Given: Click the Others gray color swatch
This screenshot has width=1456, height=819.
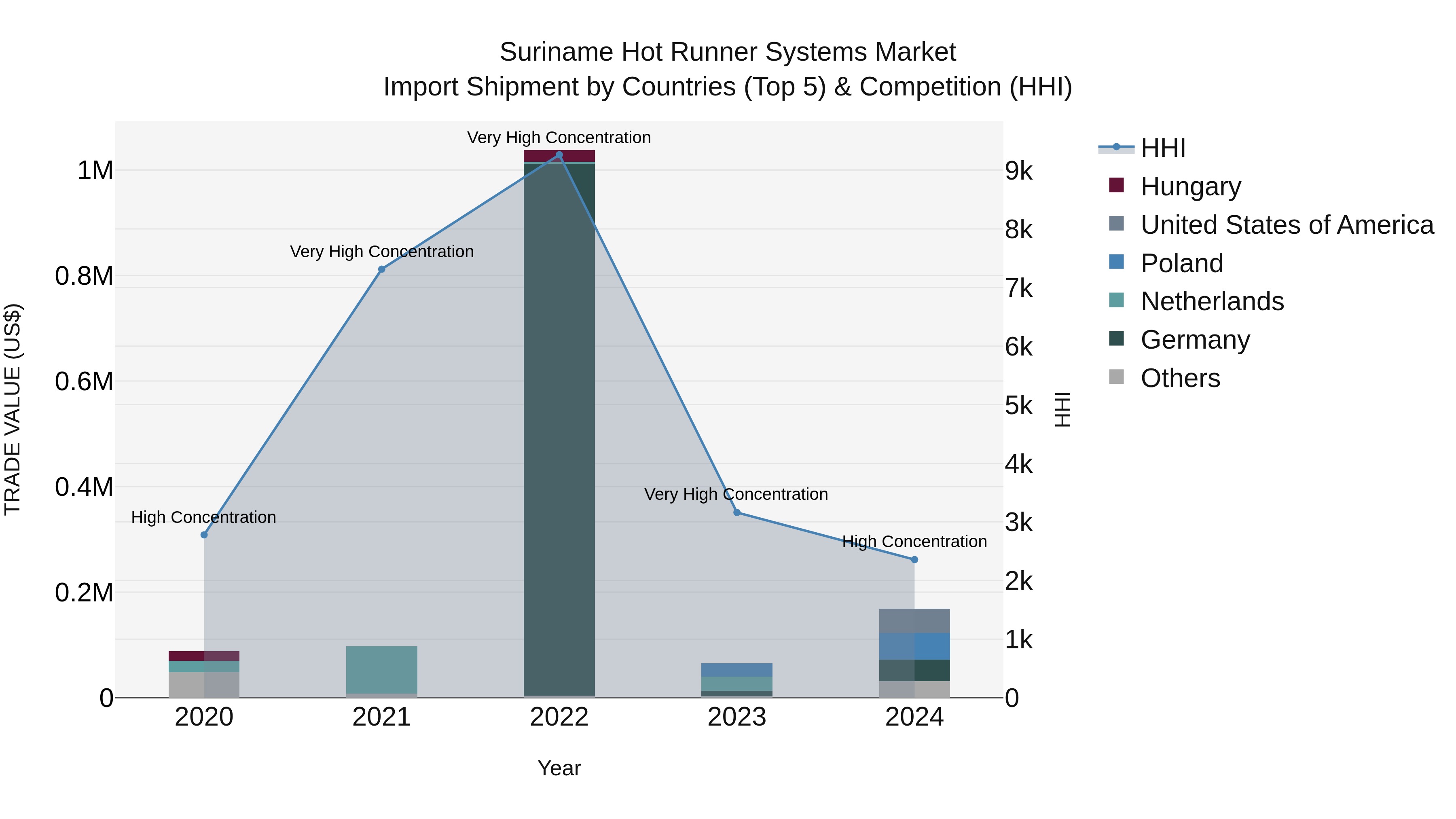Looking at the screenshot, I should click(x=1116, y=377).
